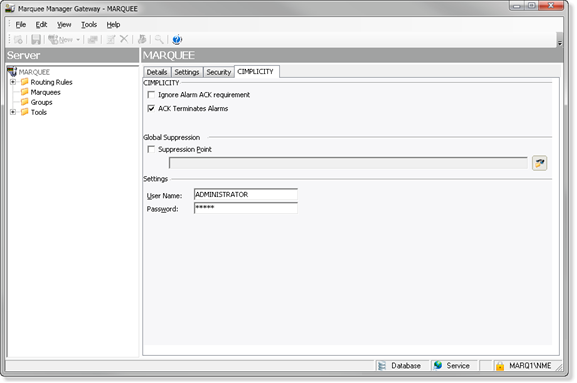577x383 pixels.
Task: Enable Ignore Alarm ACK requirement checkbox
Action: (x=151, y=95)
